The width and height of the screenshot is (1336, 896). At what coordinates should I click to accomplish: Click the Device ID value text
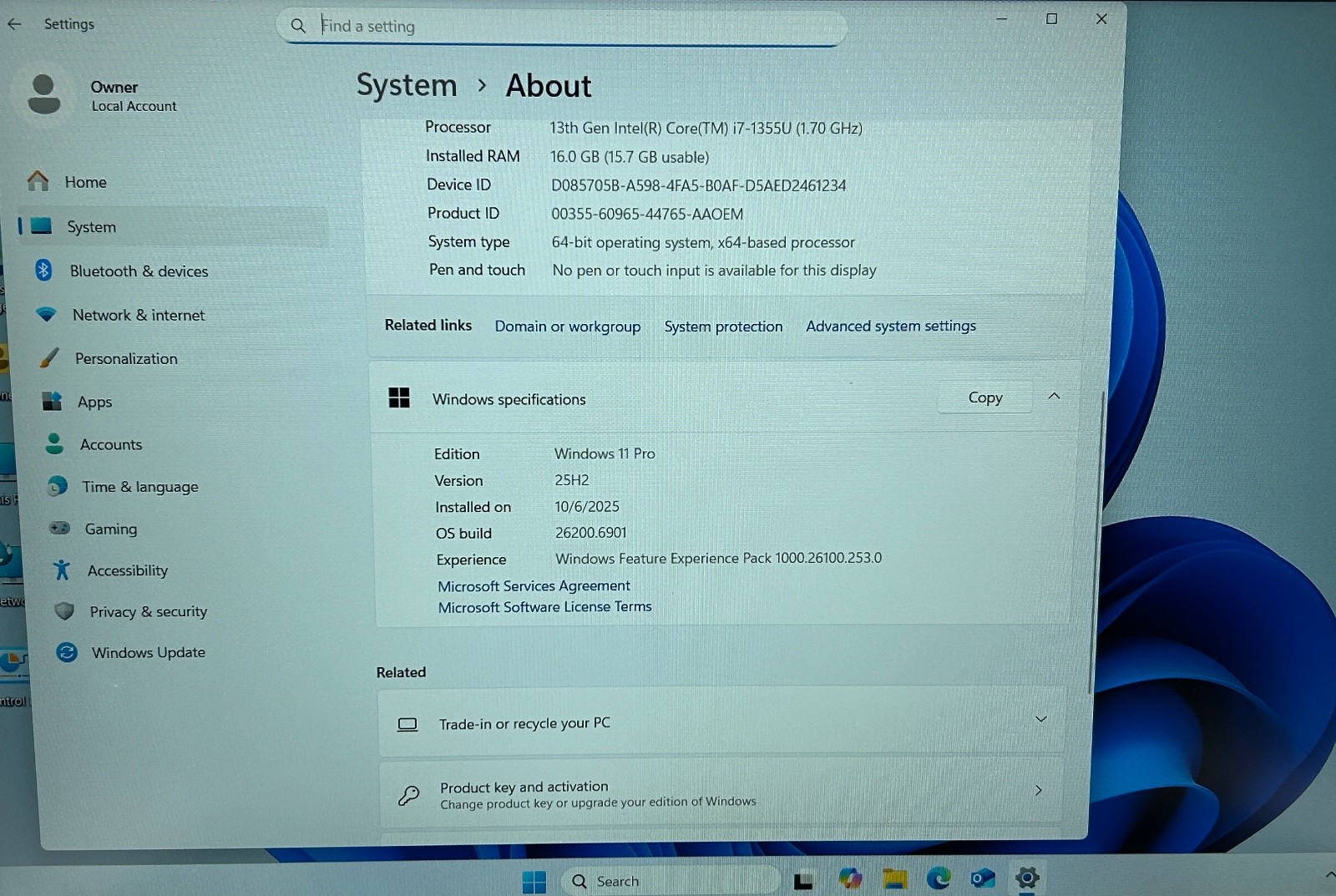tap(698, 185)
